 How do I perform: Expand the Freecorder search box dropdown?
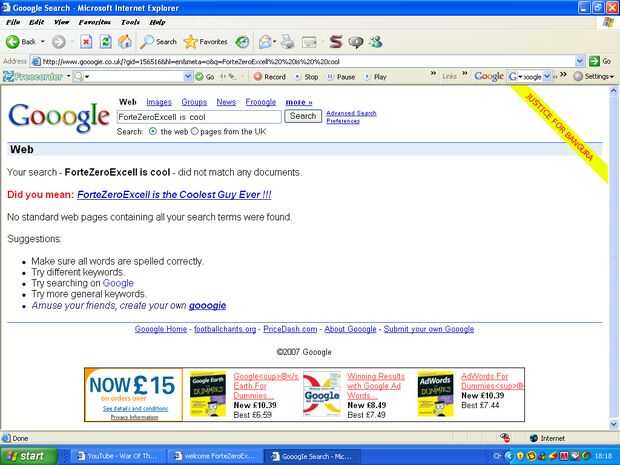click(188, 76)
